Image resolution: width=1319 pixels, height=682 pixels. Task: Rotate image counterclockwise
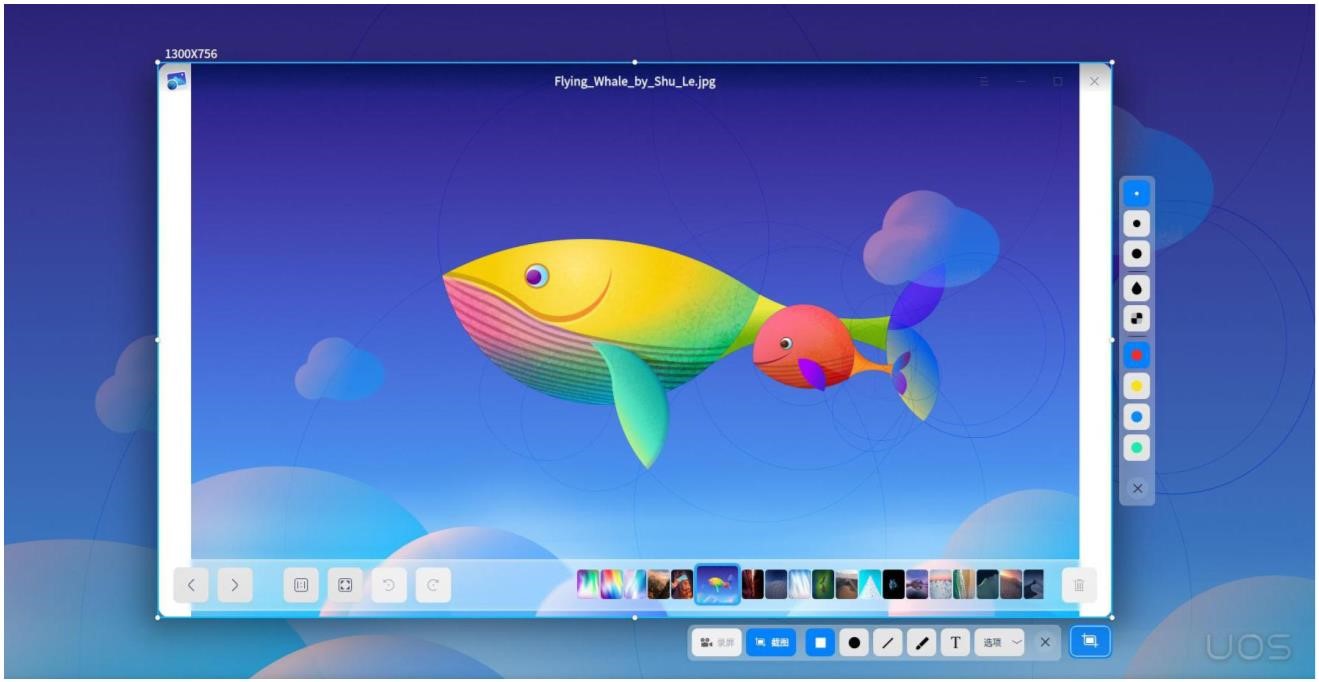(389, 585)
